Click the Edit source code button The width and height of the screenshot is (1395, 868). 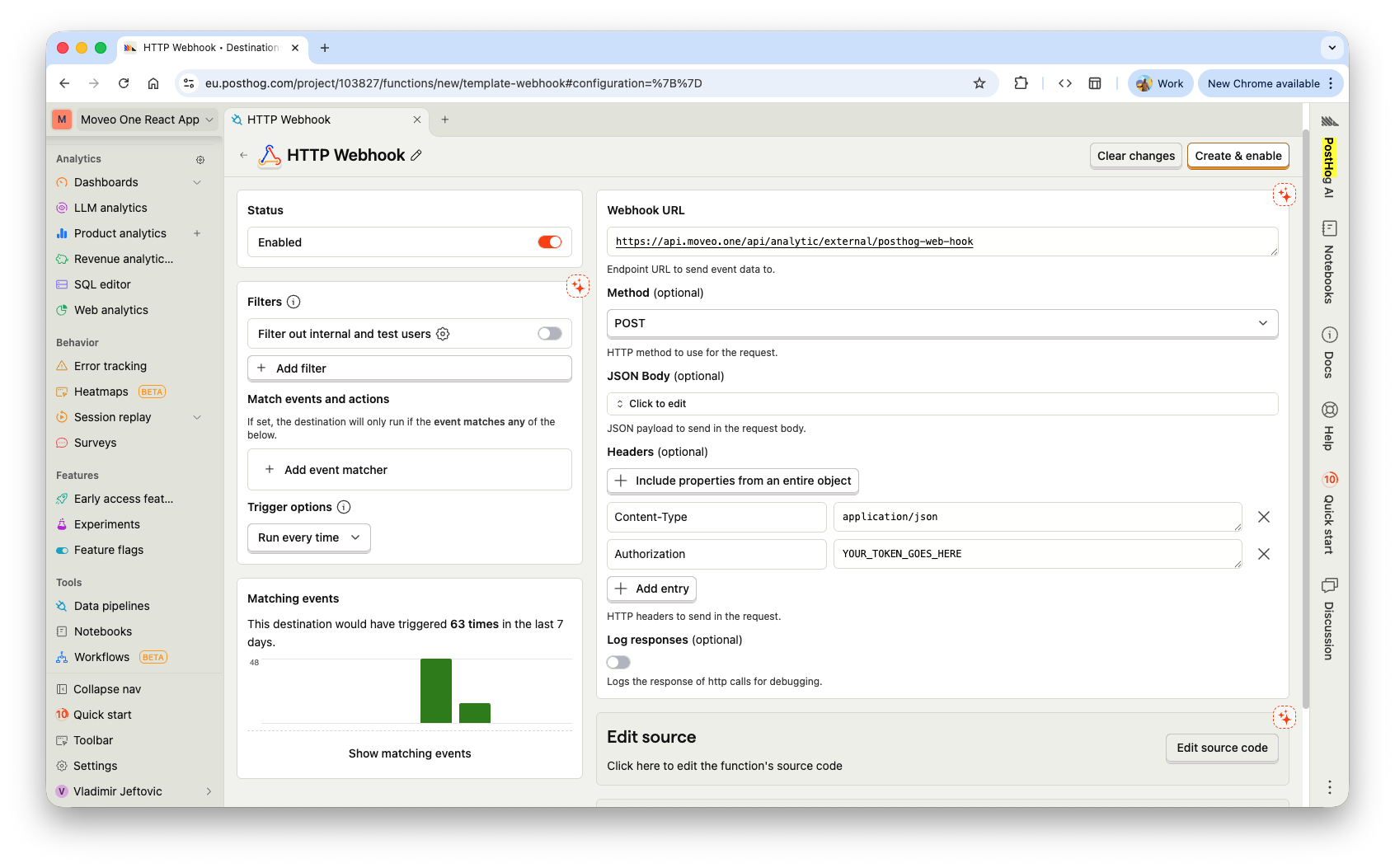click(1223, 748)
